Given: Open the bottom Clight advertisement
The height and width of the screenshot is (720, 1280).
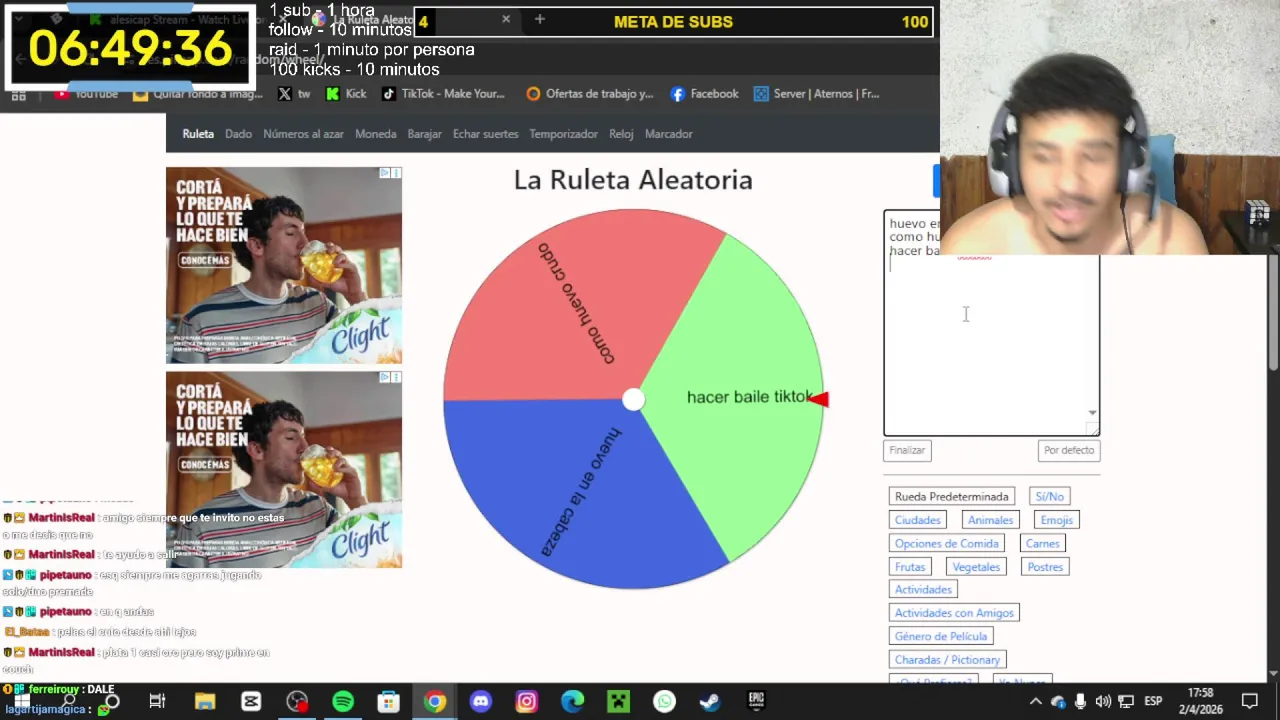Looking at the screenshot, I should (x=284, y=470).
